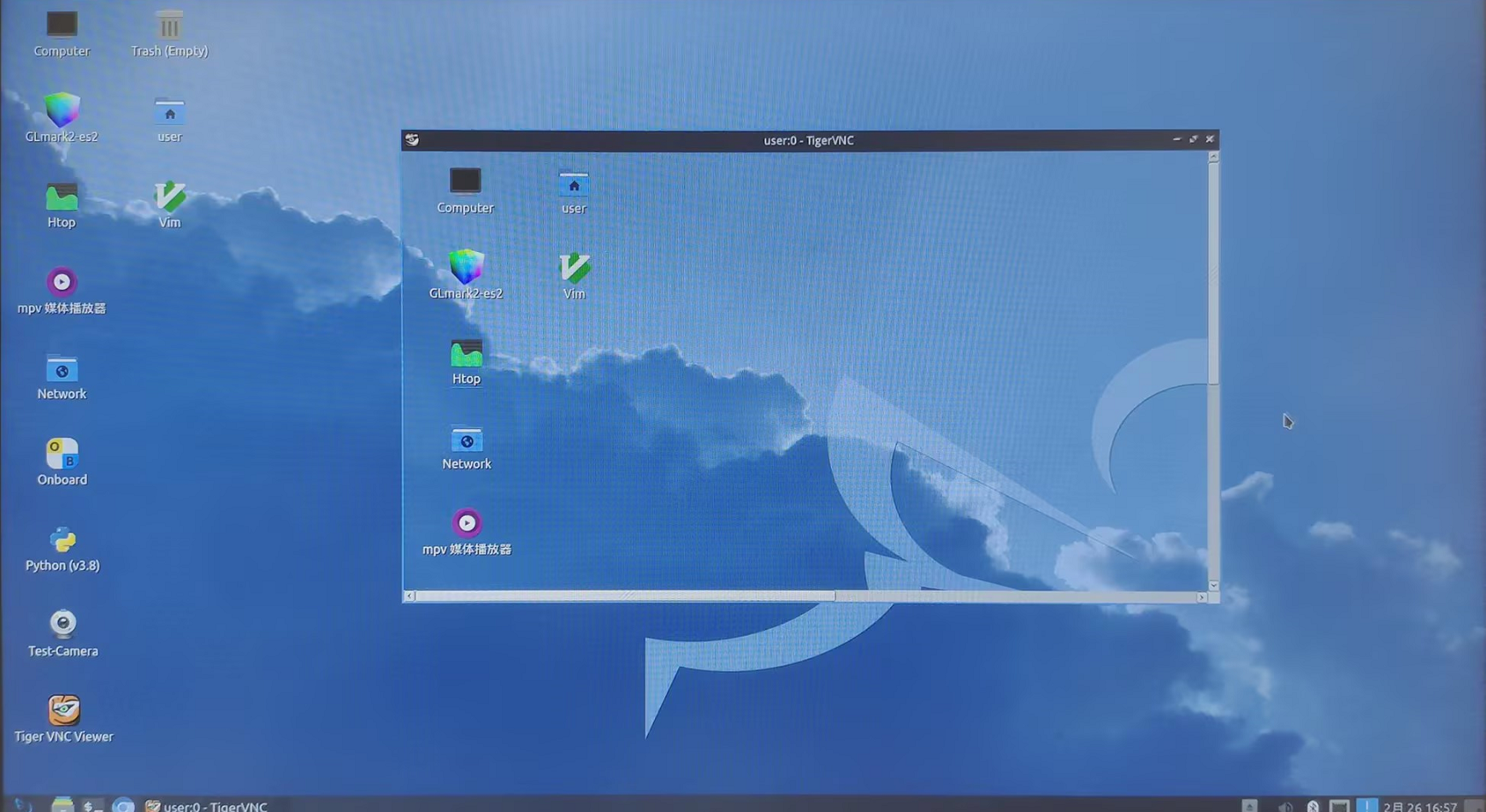Launch the Python (v3.8) icon

62,548
